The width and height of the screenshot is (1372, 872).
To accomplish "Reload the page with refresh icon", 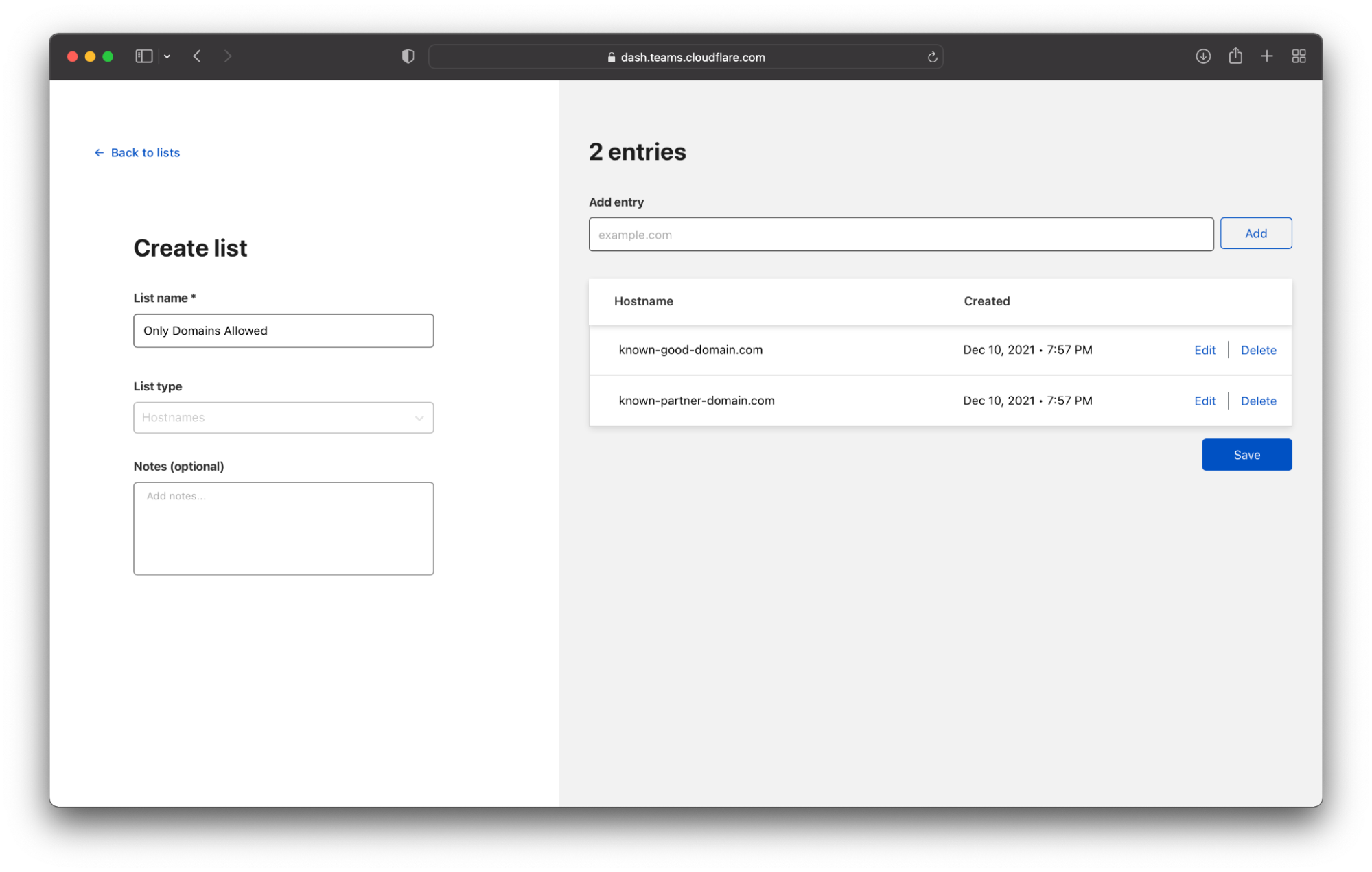I will pyautogui.click(x=932, y=57).
